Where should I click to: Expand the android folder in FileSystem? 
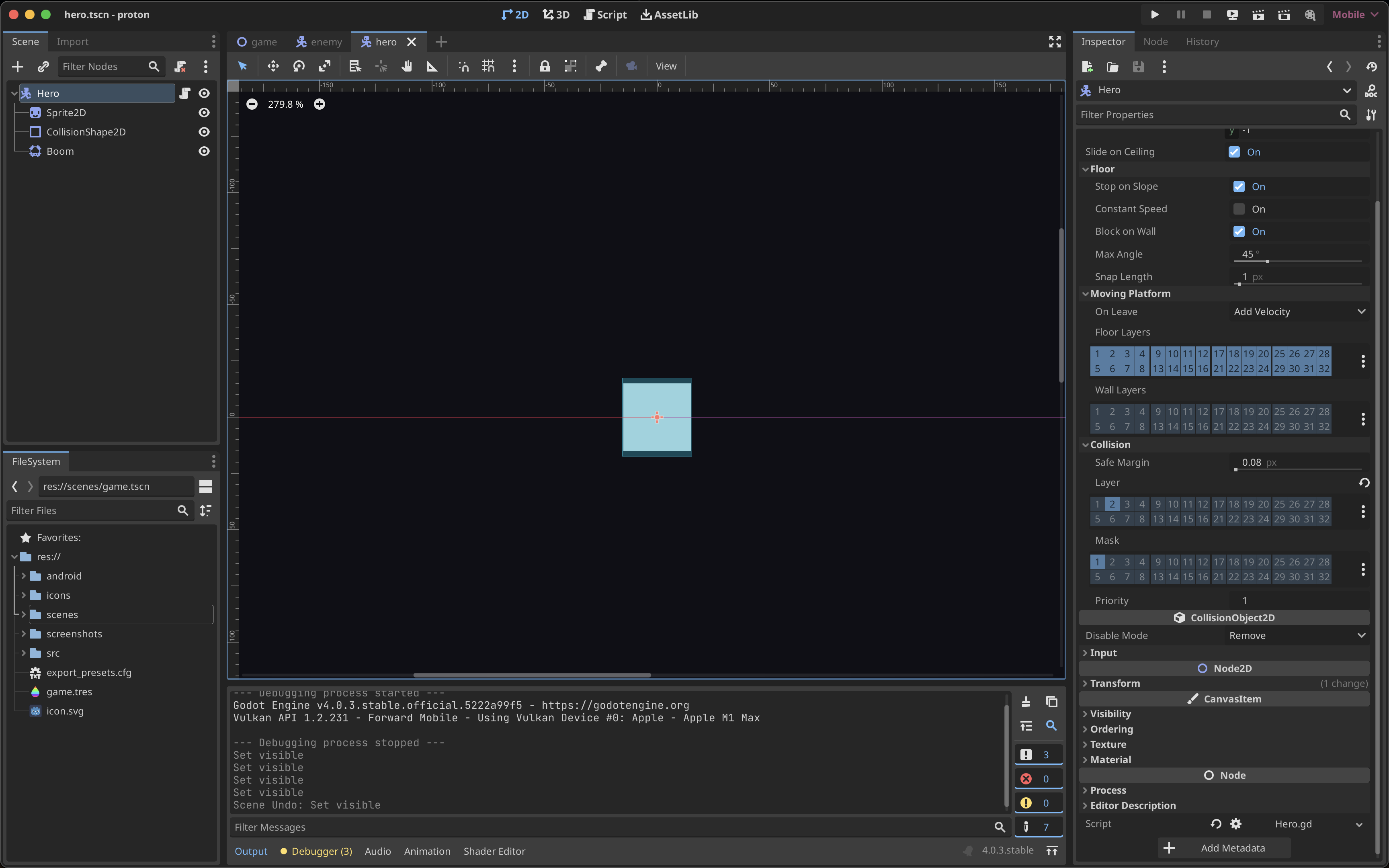click(24, 576)
